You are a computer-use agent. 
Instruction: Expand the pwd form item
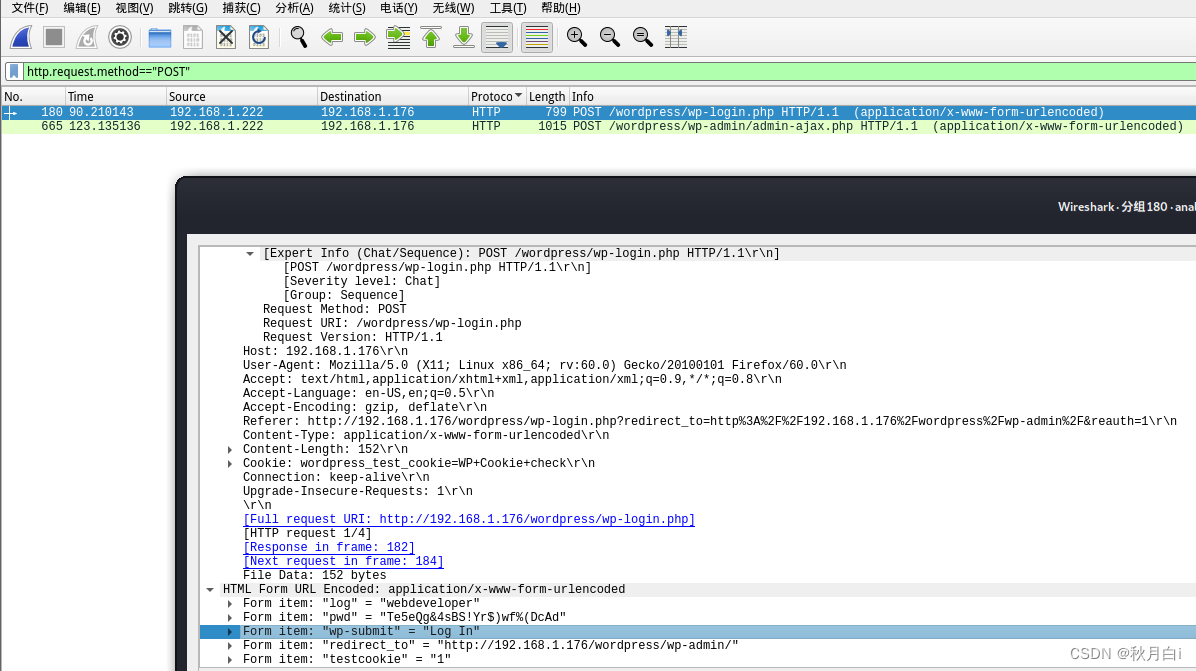point(230,617)
